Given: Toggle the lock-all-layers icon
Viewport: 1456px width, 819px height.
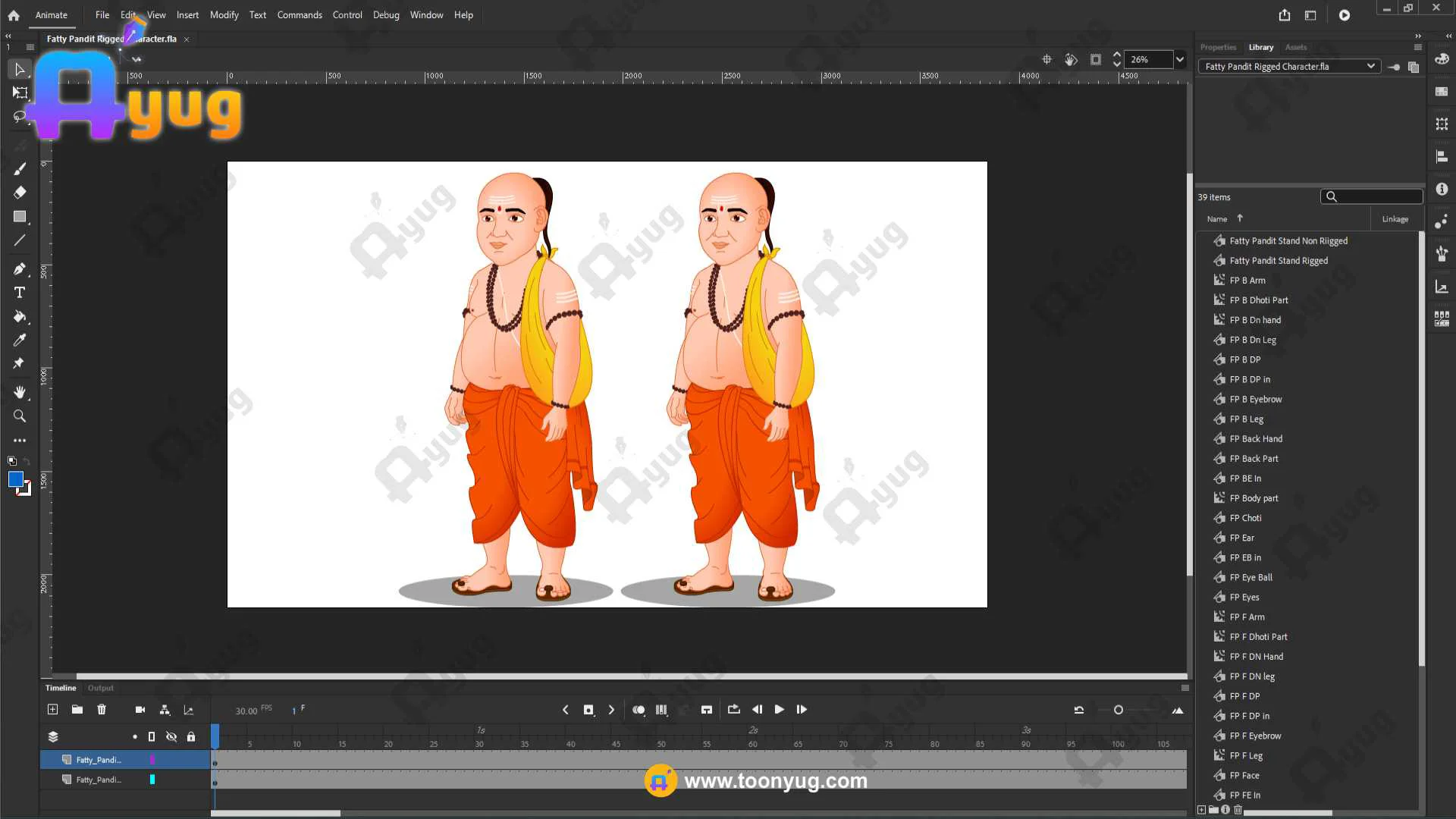Looking at the screenshot, I should 191,736.
